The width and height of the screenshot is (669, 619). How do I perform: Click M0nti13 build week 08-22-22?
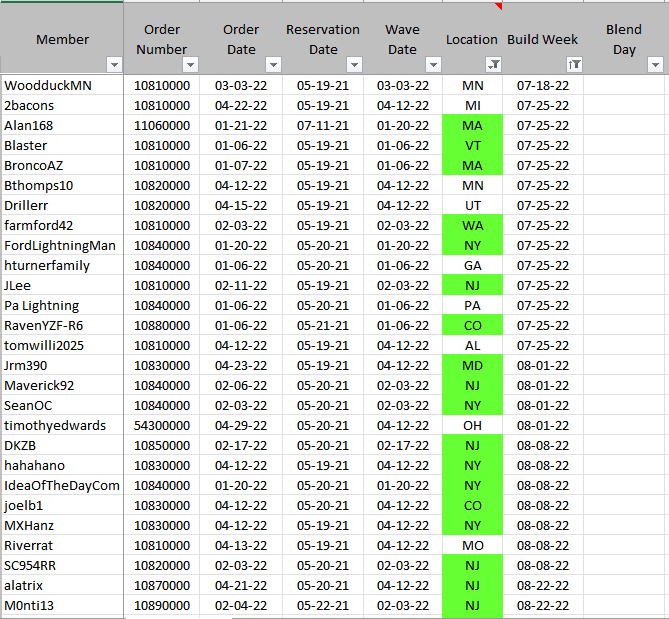coord(542,606)
